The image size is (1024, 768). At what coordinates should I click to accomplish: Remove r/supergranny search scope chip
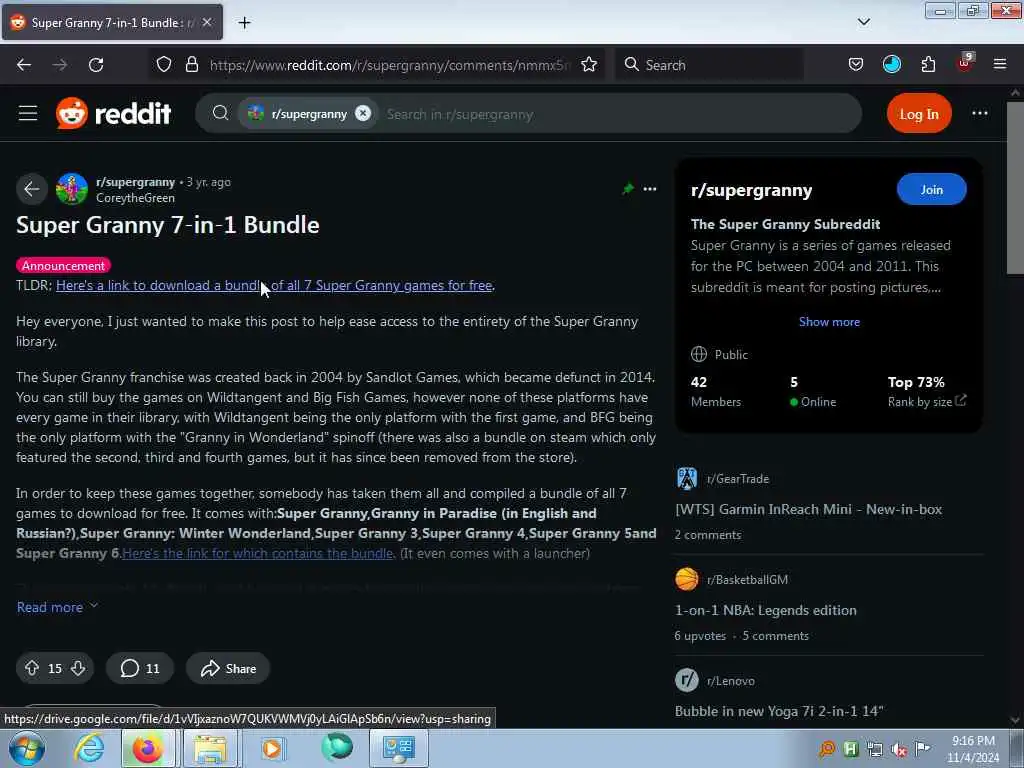pyautogui.click(x=363, y=114)
